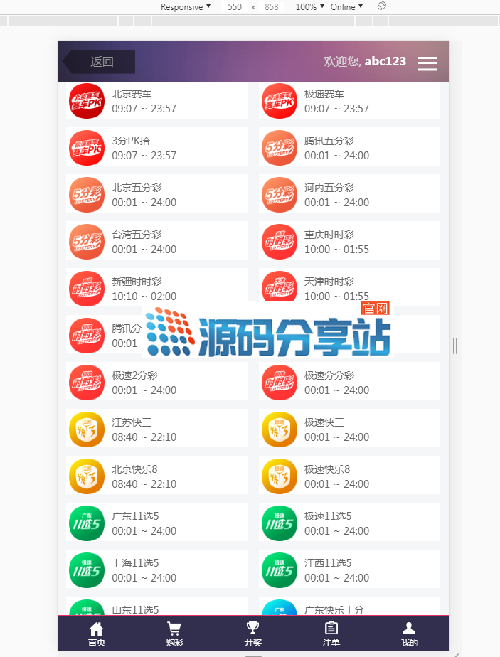
Task: Open the 我的 profile tab
Action: pos(409,634)
